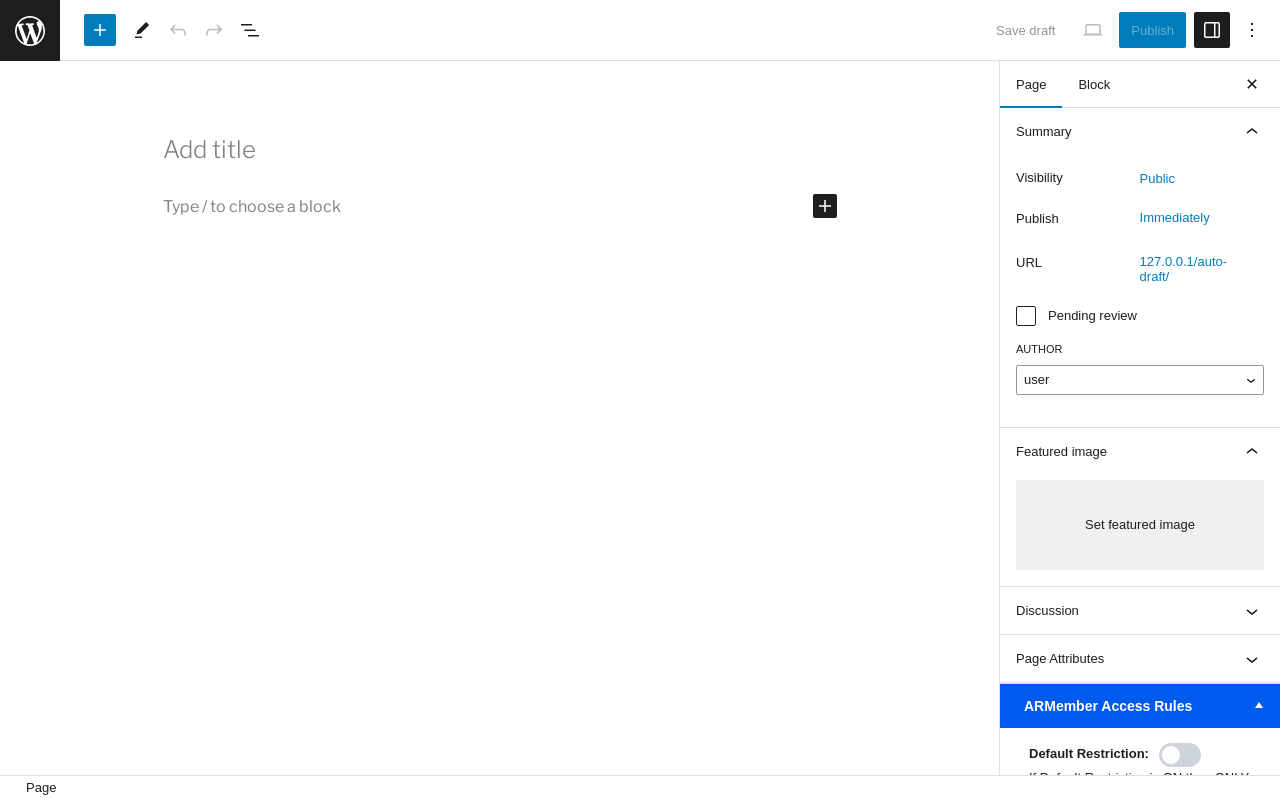Screen dimensions: 1280x800
Task: Click the WordPress logo icon
Action: (x=30, y=30)
